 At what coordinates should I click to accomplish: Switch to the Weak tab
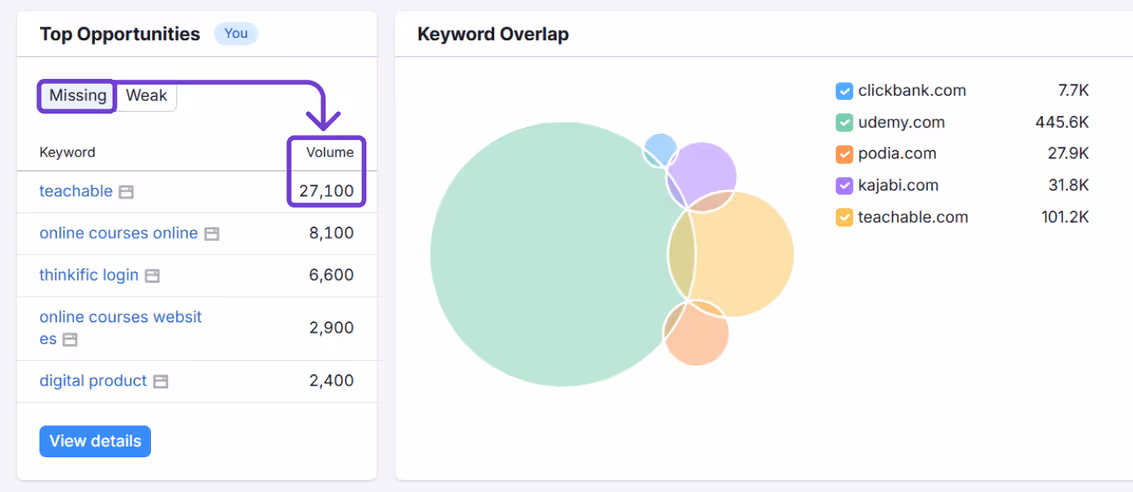pyautogui.click(x=147, y=95)
